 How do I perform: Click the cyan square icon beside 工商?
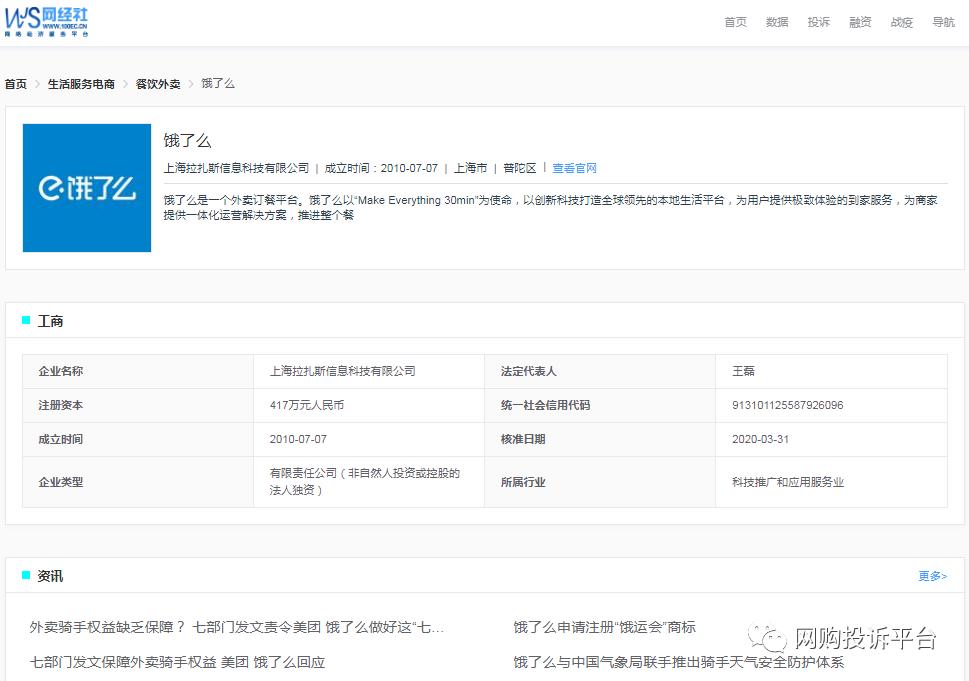26,320
